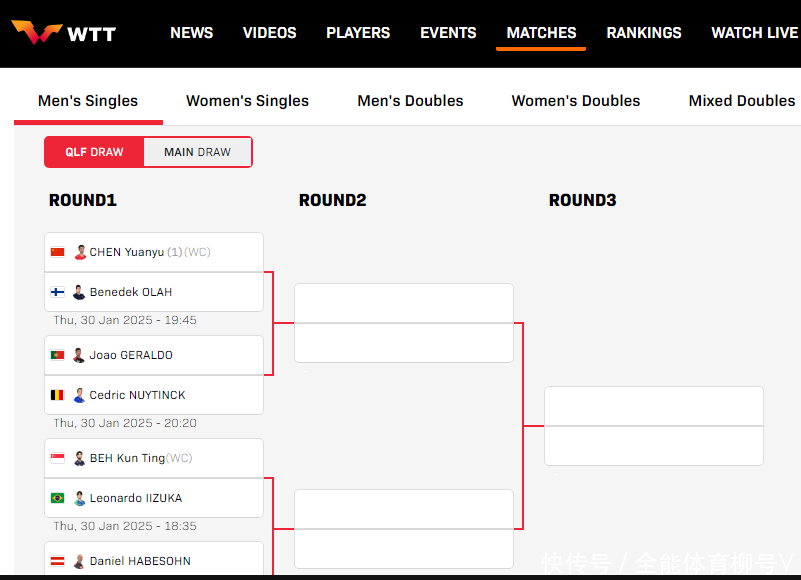Screen dimensions: 801x580
Task: Open the Women's Singles tab
Action: 247,101
